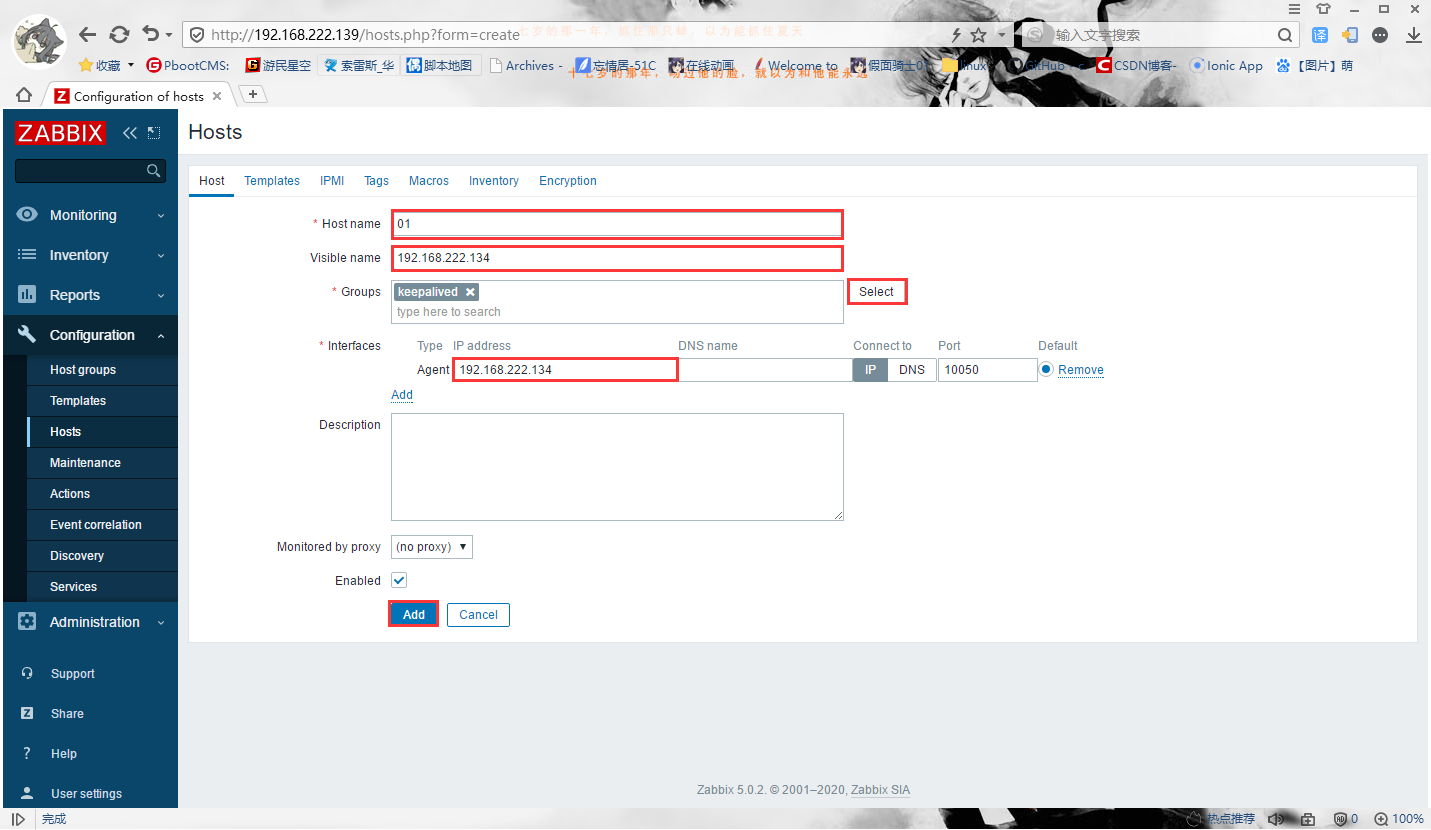Click the Inventory list icon
1431x830 pixels.
(x=27, y=255)
